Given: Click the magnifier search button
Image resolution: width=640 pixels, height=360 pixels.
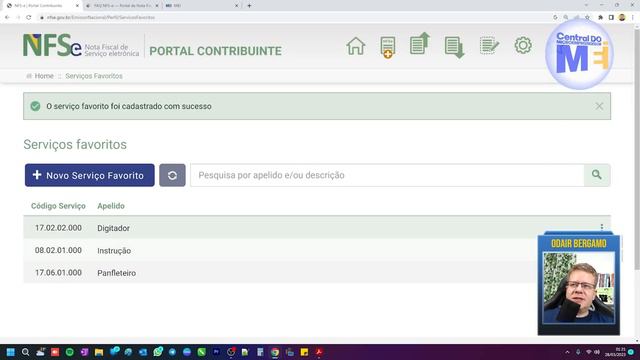Looking at the screenshot, I should pos(597,175).
